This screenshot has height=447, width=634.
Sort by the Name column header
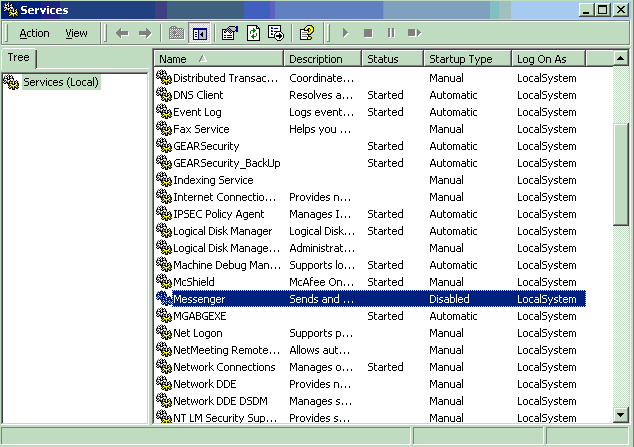(218, 59)
